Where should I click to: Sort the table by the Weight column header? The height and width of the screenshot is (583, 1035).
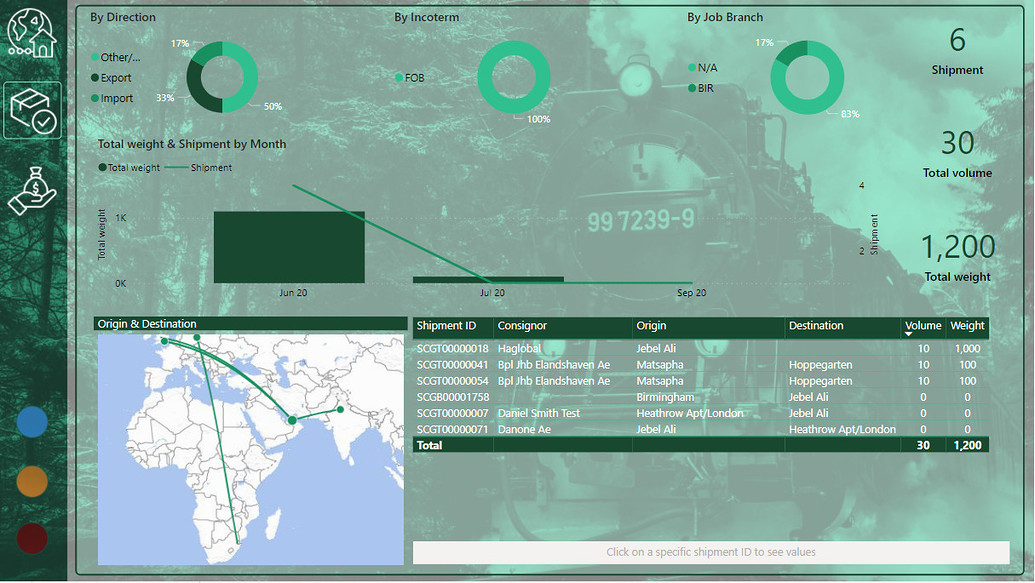966,326
